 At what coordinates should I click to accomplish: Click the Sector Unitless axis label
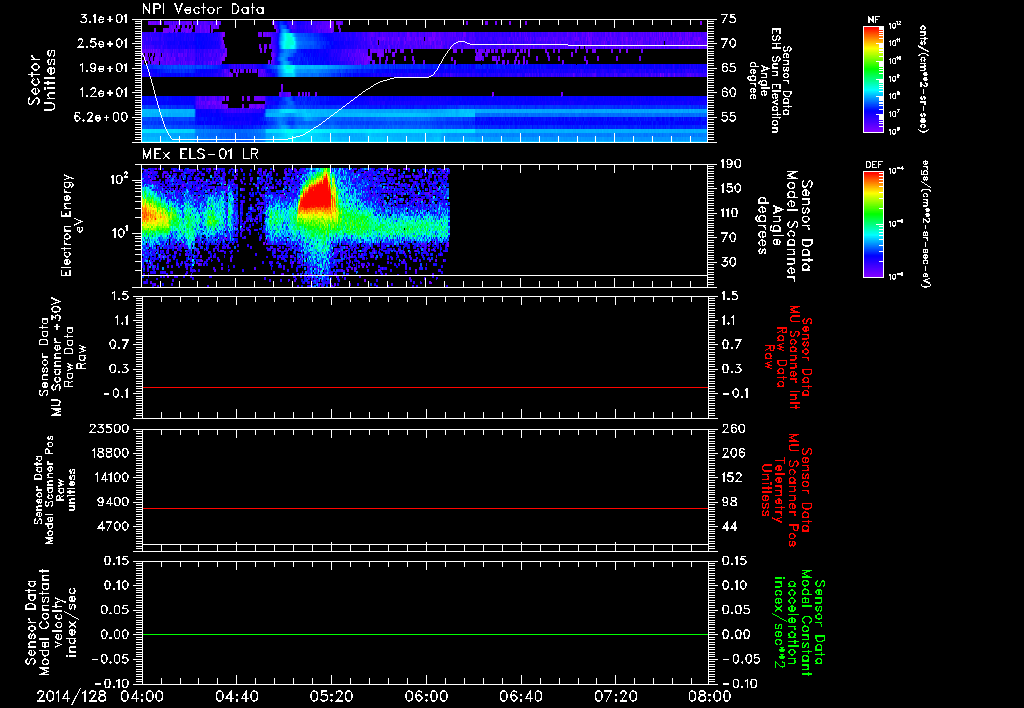tap(41, 80)
